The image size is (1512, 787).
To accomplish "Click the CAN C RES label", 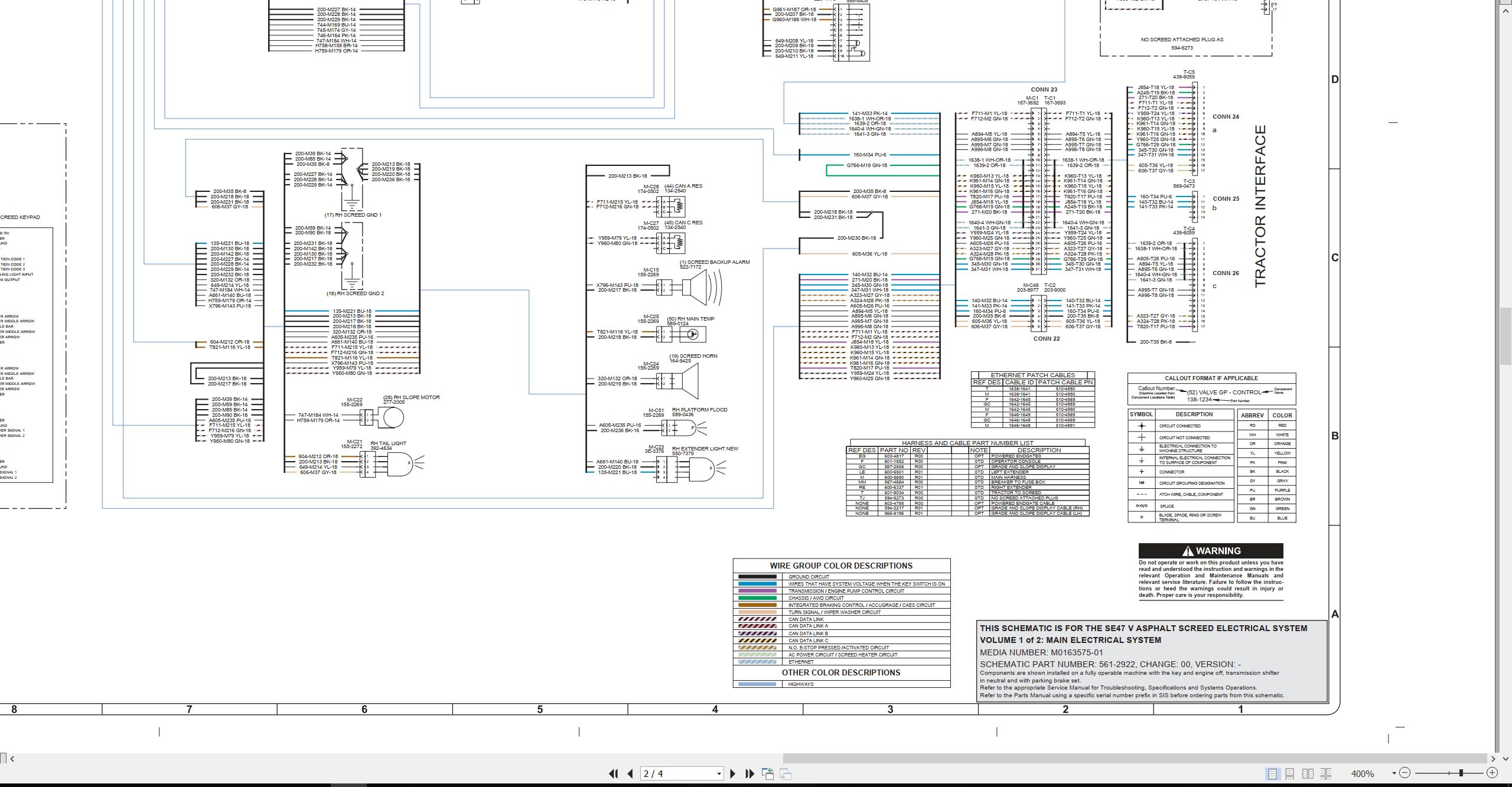I will (x=683, y=223).
